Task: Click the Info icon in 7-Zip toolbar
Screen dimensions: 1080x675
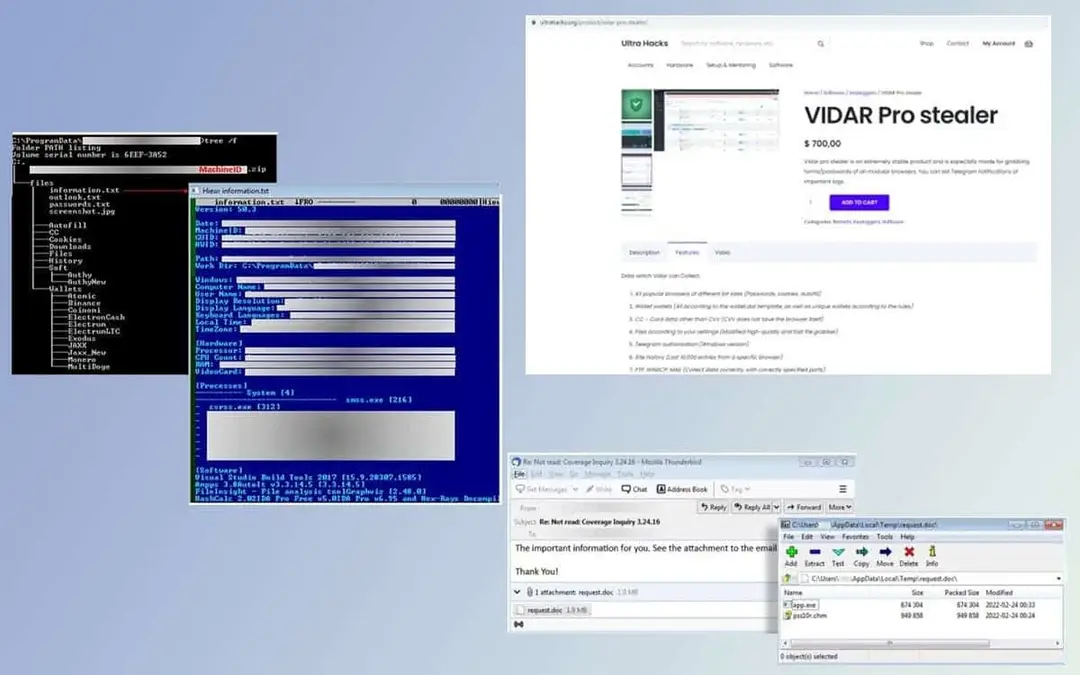Action: [x=932, y=552]
